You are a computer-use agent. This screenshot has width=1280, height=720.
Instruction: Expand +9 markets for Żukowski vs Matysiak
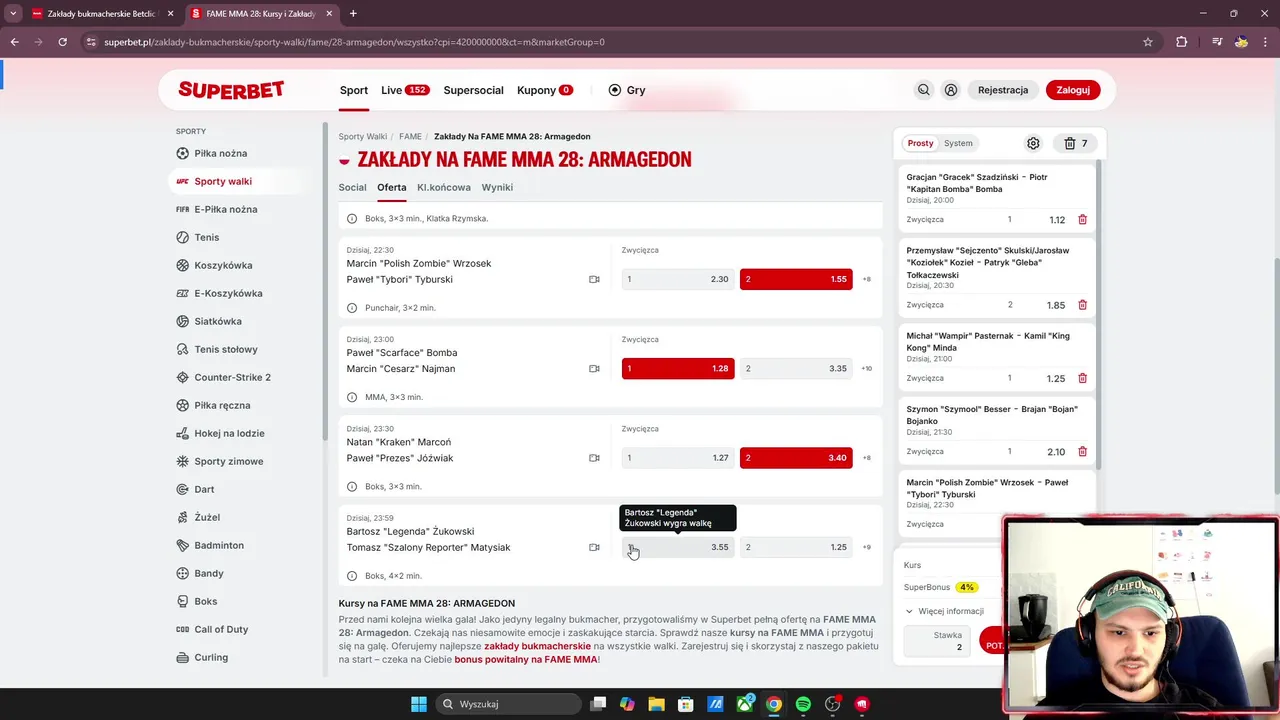pyautogui.click(x=867, y=547)
